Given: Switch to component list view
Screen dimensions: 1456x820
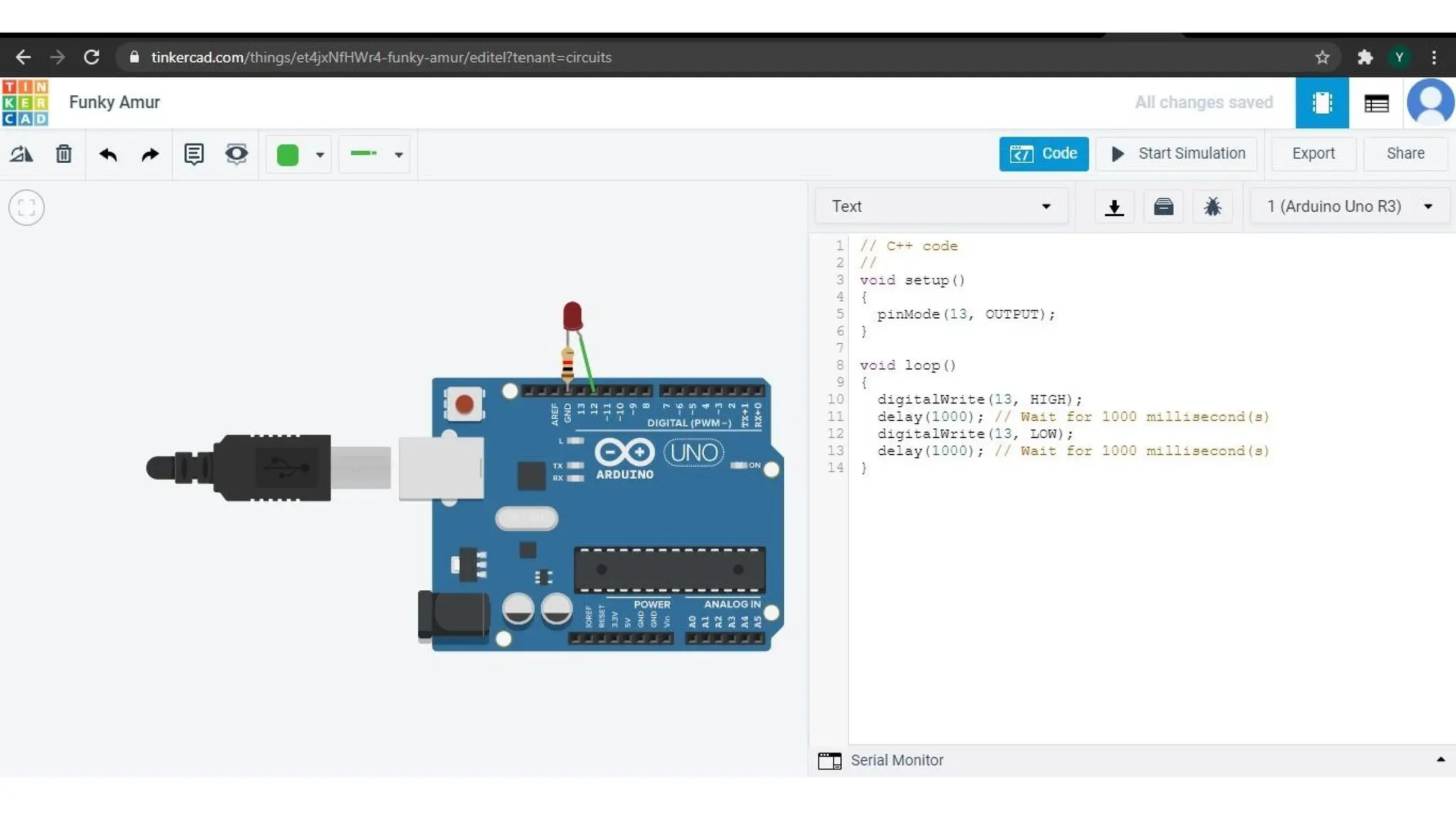Looking at the screenshot, I should tap(1376, 103).
